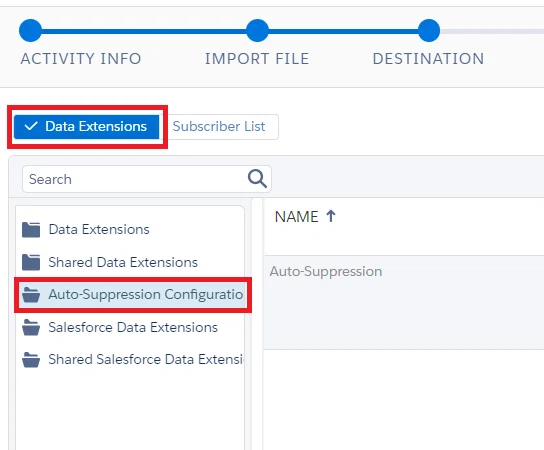Image resolution: width=544 pixels, height=450 pixels.
Task: Select the Data Extensions toggle button
Action: click(x=86, y=127)
